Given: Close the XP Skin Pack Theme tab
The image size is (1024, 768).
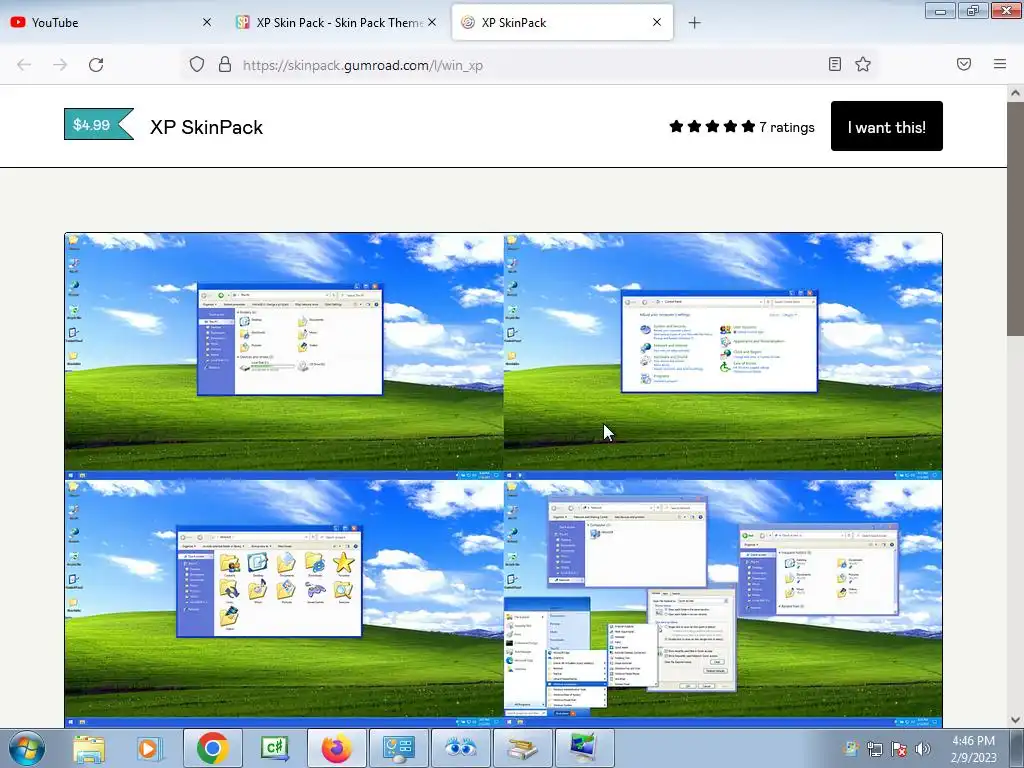Looking at the screenshot, I should coord(432,22).
